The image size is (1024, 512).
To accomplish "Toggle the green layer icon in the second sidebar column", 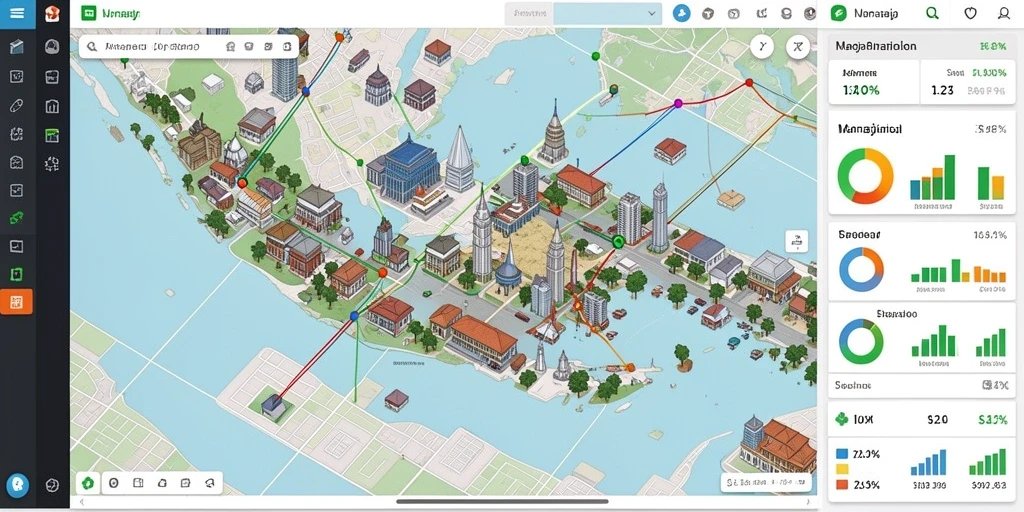I will click(x=52, y=135).
